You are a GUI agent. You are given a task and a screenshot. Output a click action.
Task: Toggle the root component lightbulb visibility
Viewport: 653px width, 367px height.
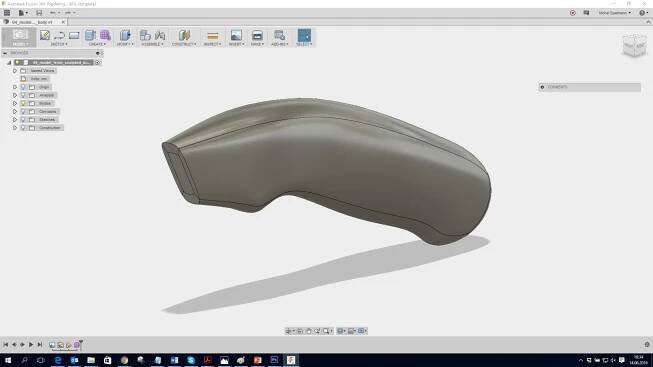17,62
